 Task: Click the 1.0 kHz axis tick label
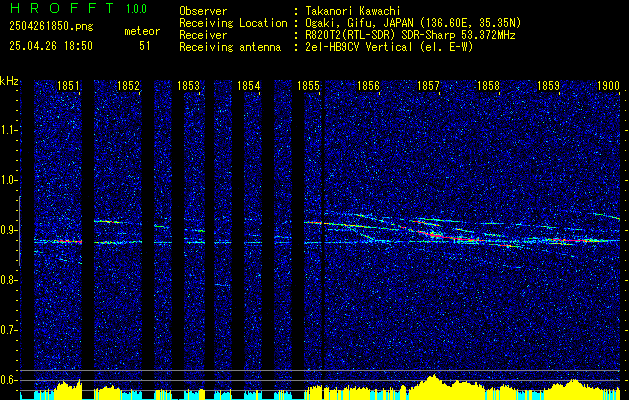pos(7,181)
